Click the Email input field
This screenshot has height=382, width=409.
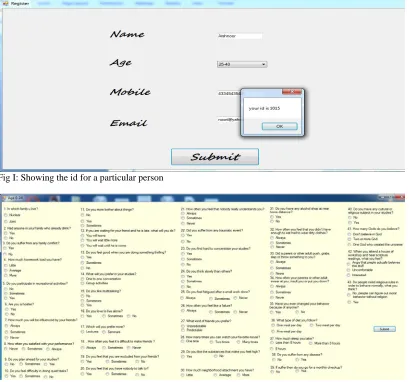(229, 119)
